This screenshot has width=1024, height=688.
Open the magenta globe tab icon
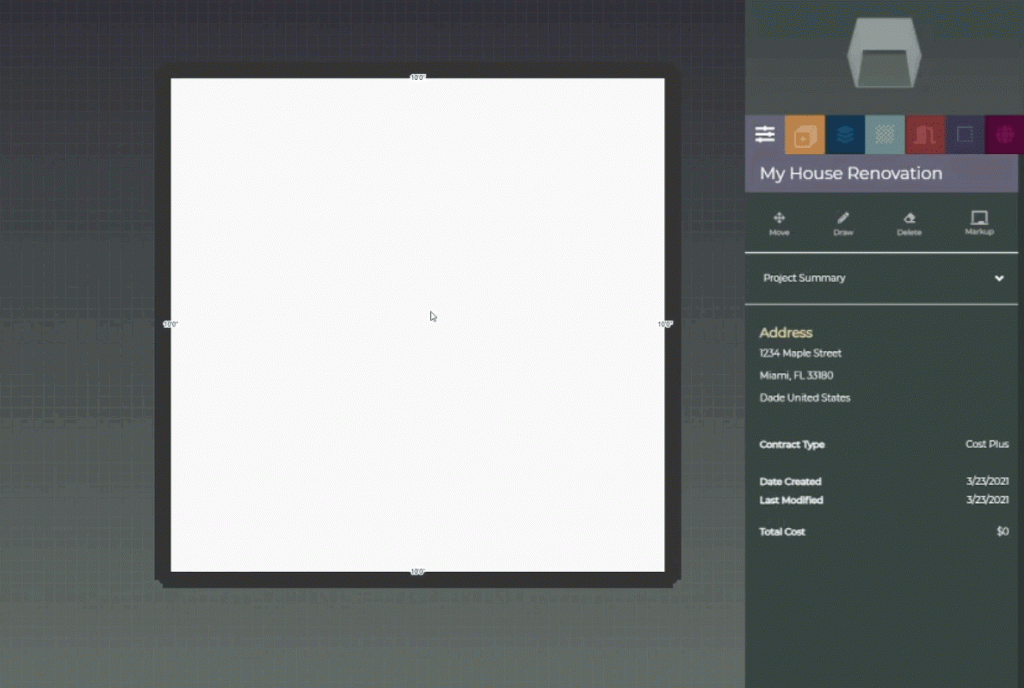pyautogui.click(x=1004, y=134)
